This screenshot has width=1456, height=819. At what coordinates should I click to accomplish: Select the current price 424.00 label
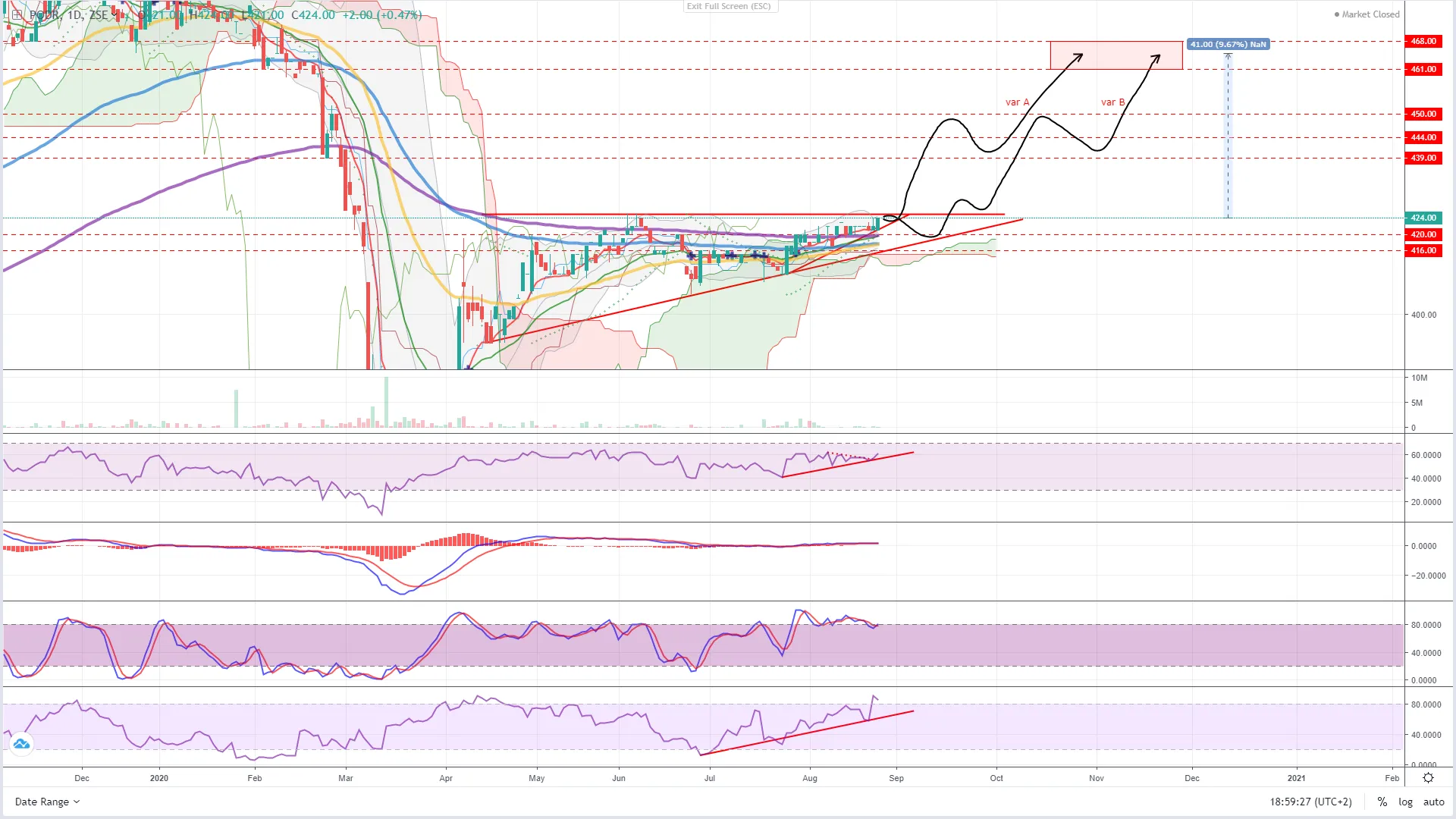1423,218
